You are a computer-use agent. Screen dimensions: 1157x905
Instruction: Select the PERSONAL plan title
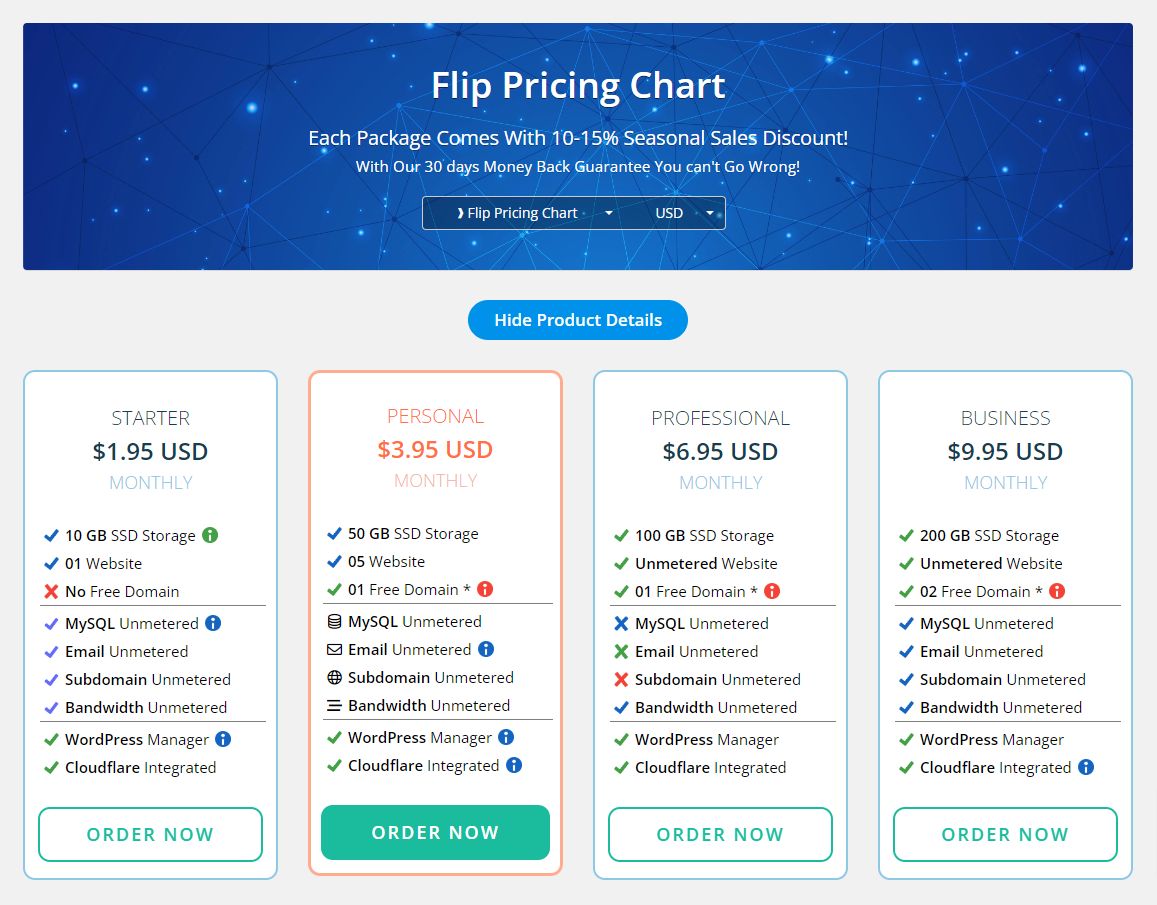point(435,416)
